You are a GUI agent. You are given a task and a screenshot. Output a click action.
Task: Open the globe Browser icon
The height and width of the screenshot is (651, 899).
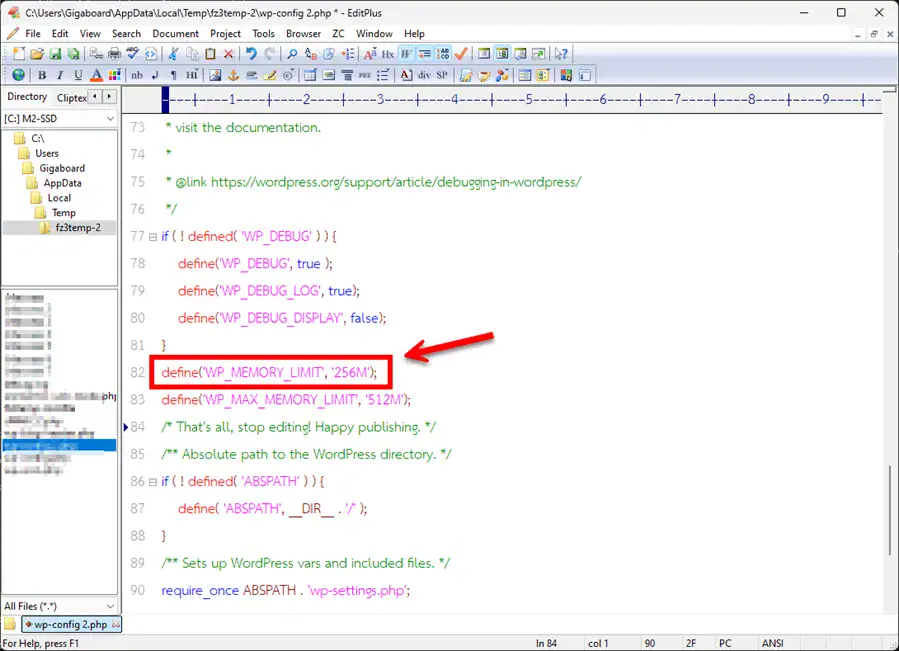point(18,75)
